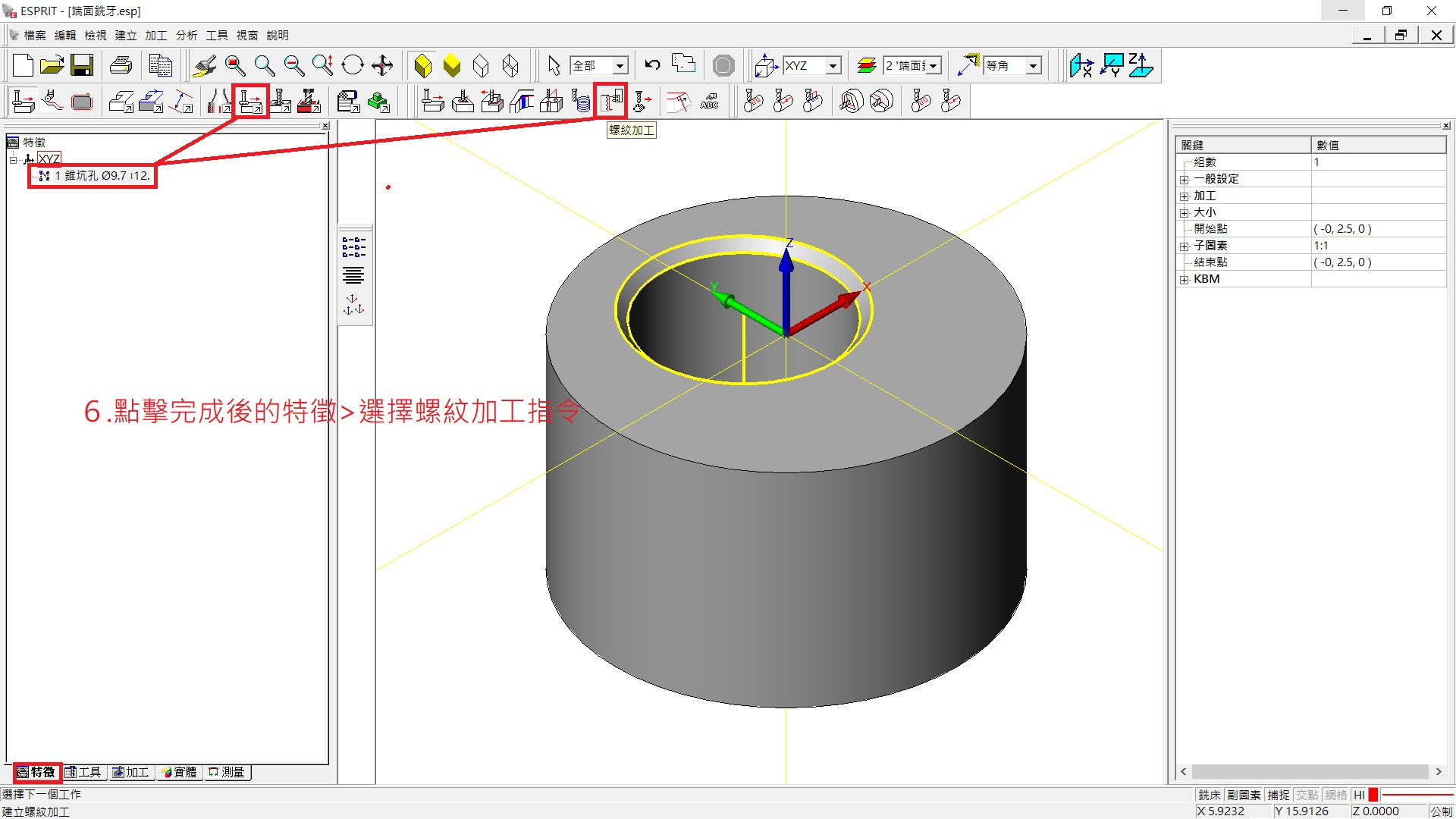Click the red color indicator in status bar
The width and height of the screenshot is (1456, 819).
pyautogui.click(x=1373, y=795)
